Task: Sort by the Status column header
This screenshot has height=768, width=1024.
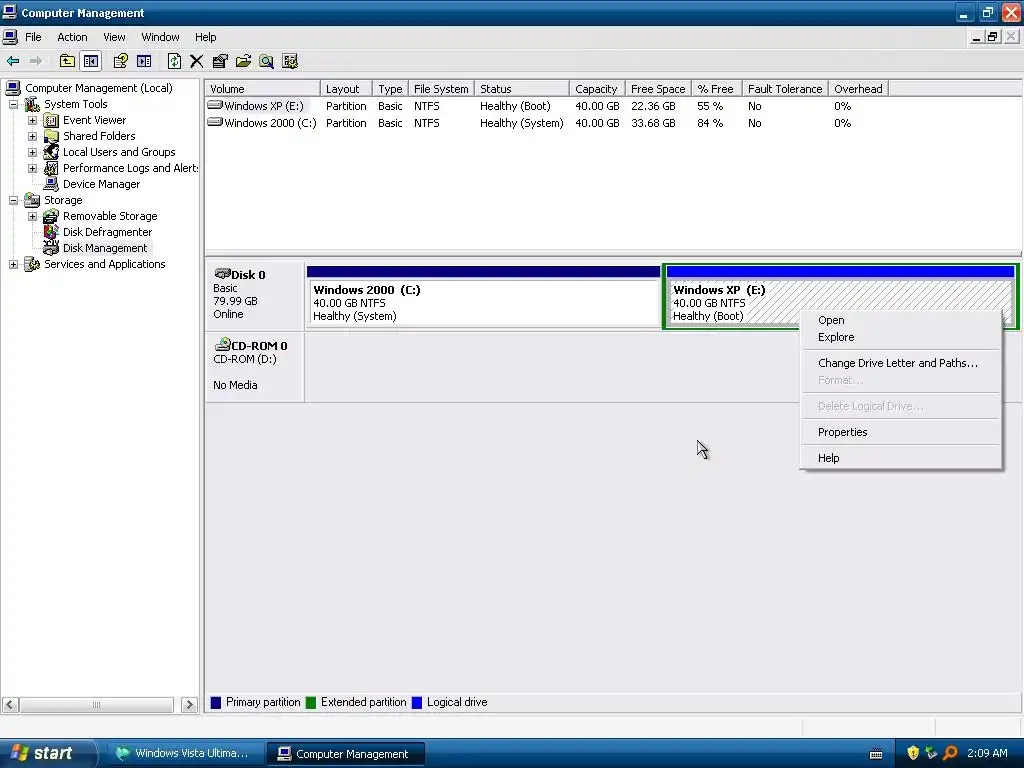Action: [x=522, y=89]
